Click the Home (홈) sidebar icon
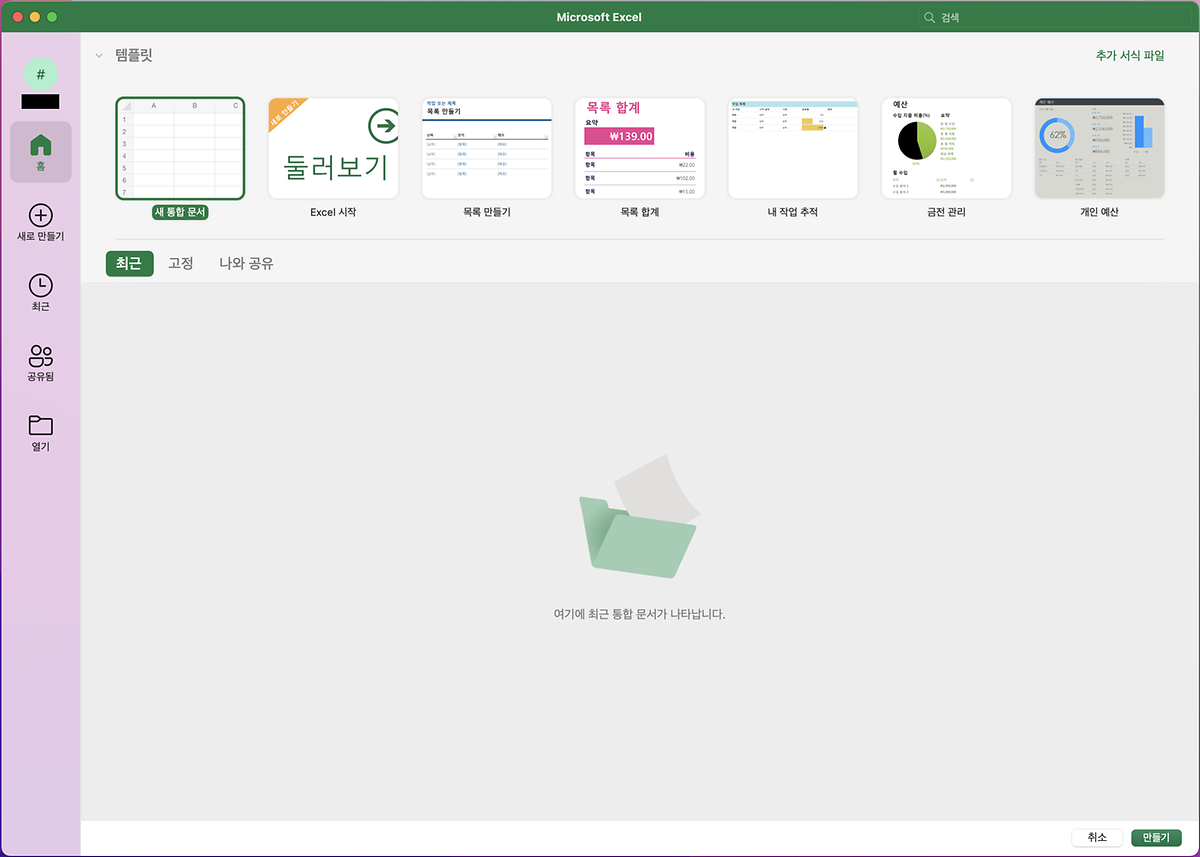This screenshot has width=1200, height=857. pyautogui.click(x=41, y=145)
